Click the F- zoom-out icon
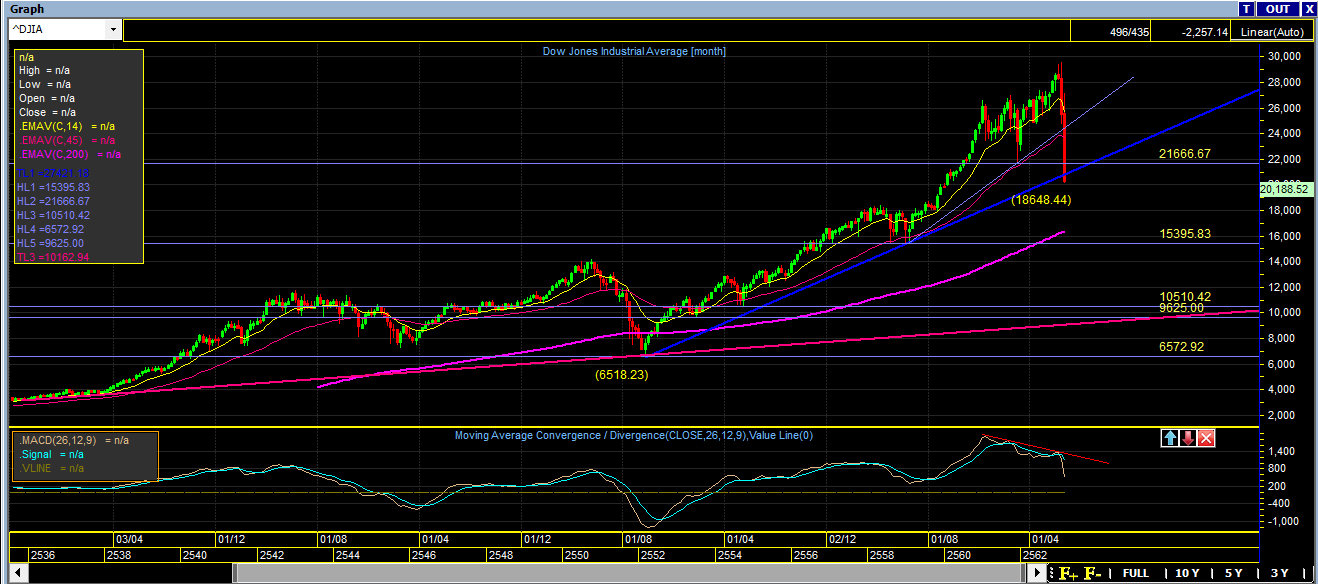This screenshot has width=1318, height=584. tap(1092, 573)
